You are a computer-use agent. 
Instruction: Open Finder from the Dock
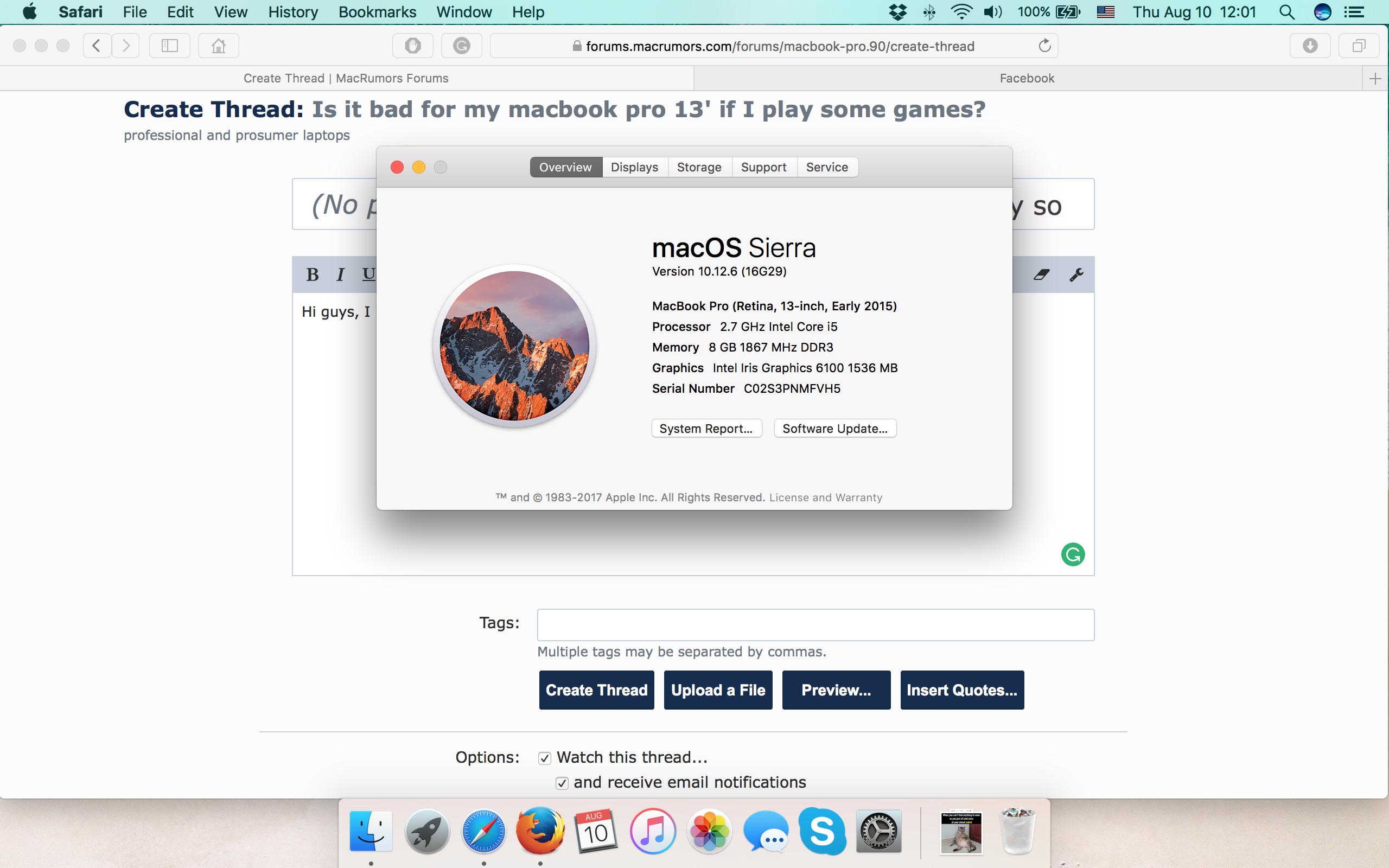click(x=371, y=831)
